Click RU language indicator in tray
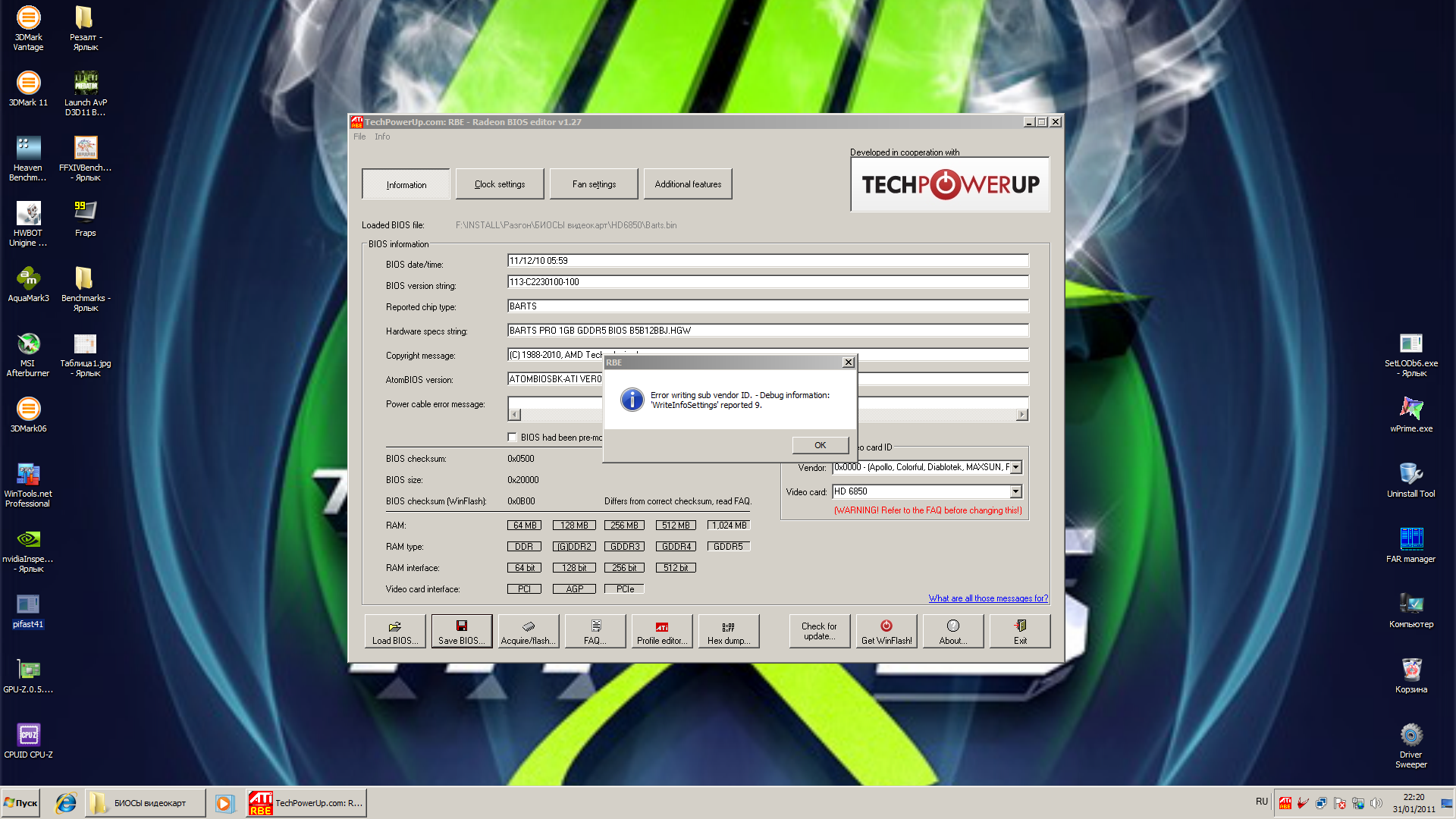This screenshot has height=819, width=1456. coord(1262,802)
